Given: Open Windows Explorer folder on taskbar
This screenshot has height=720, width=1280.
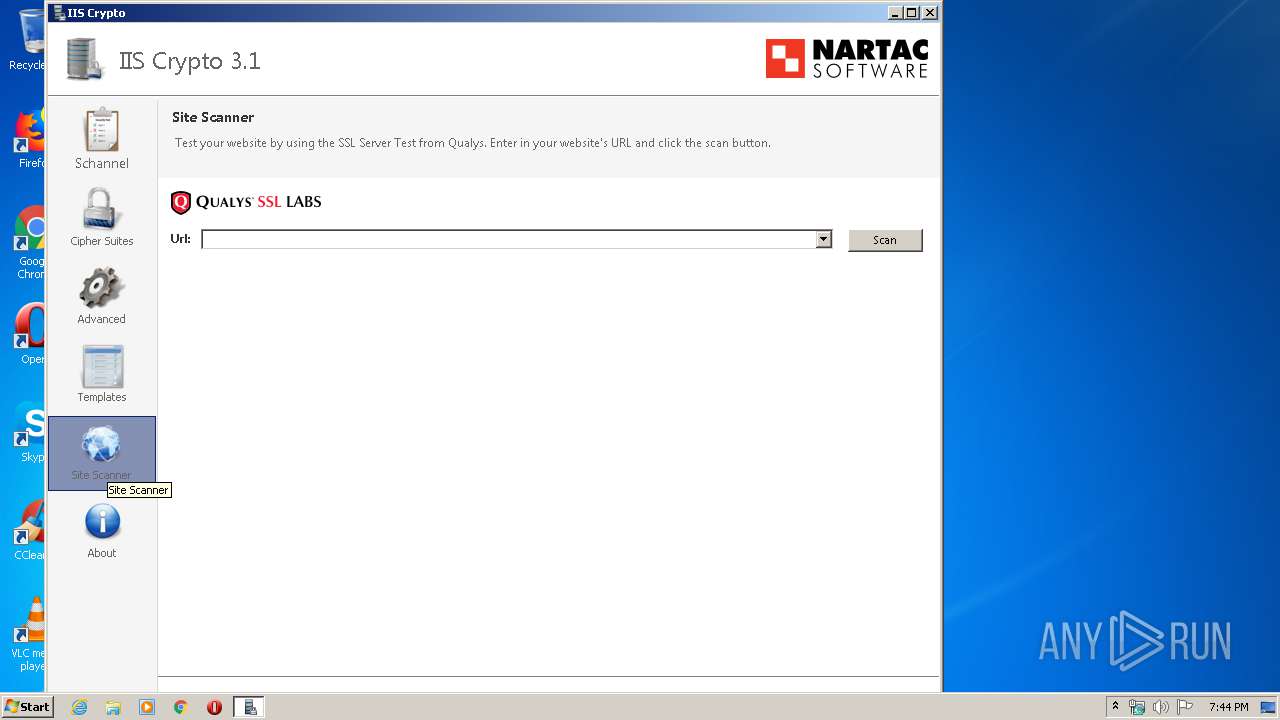Looking at the screenshot, I should [113, 707].
